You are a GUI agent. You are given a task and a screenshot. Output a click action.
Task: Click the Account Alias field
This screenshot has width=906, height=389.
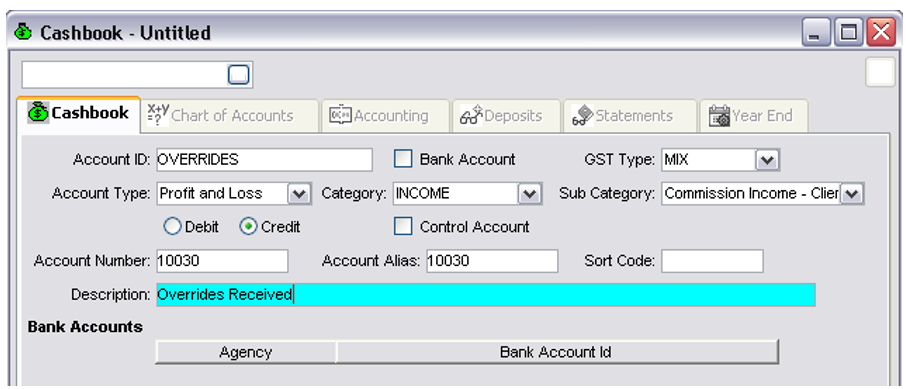point(492,261)
